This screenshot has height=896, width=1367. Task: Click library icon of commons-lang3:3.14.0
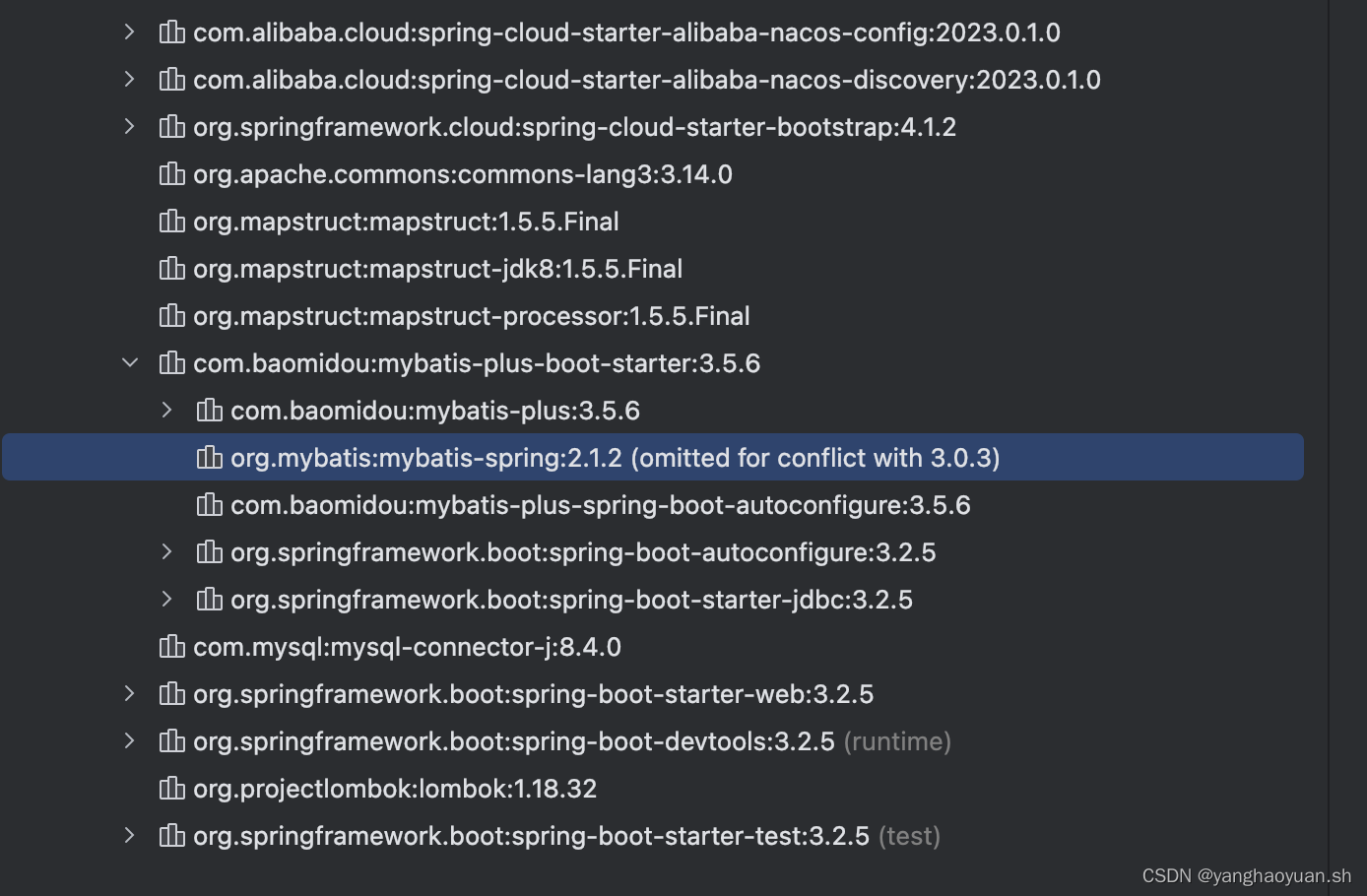[x=172, y=174]
